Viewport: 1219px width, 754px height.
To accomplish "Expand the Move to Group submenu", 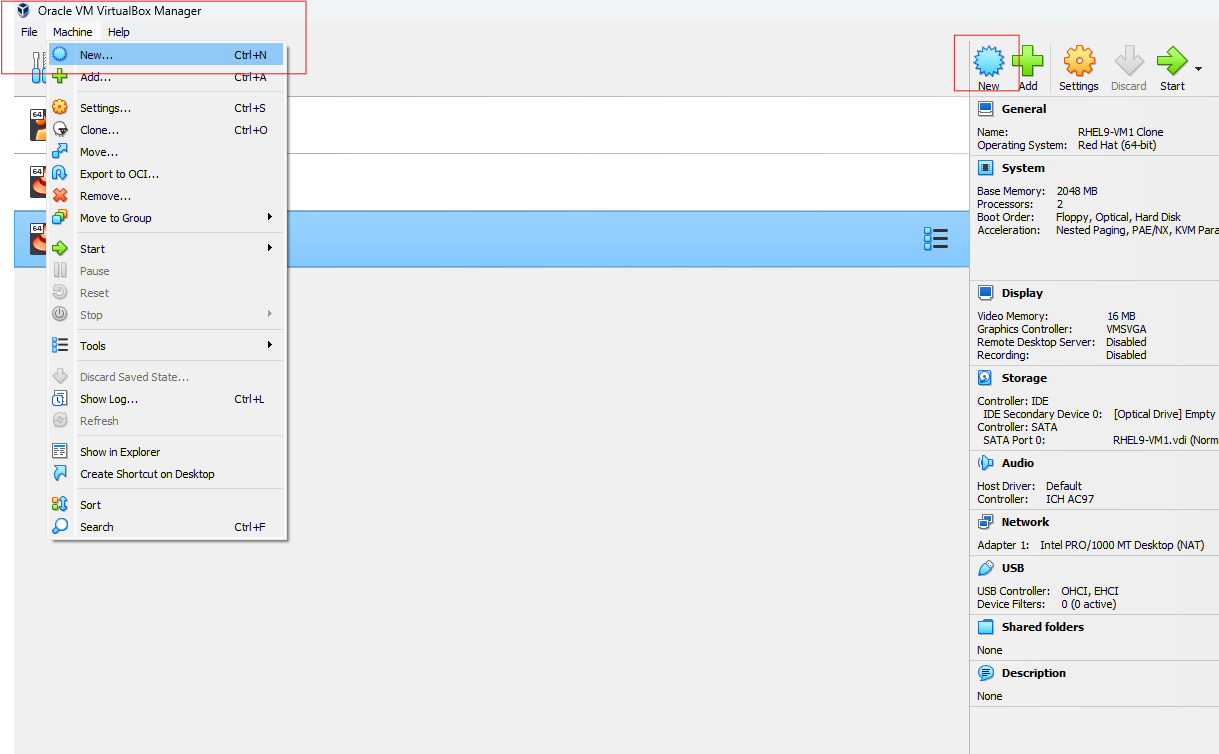I will 167,218.
